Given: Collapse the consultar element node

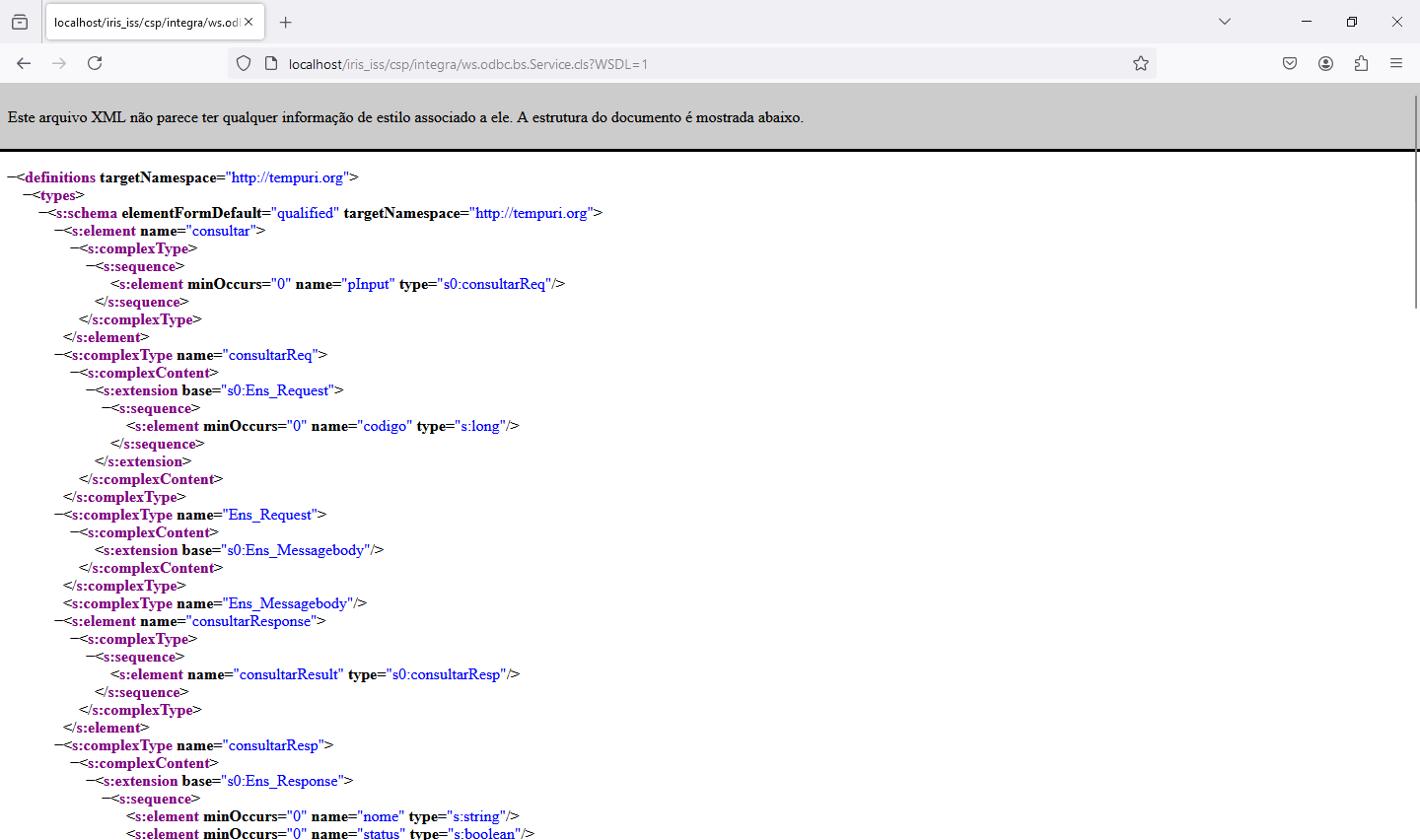Looking at the screenshot, I should 59,231.
